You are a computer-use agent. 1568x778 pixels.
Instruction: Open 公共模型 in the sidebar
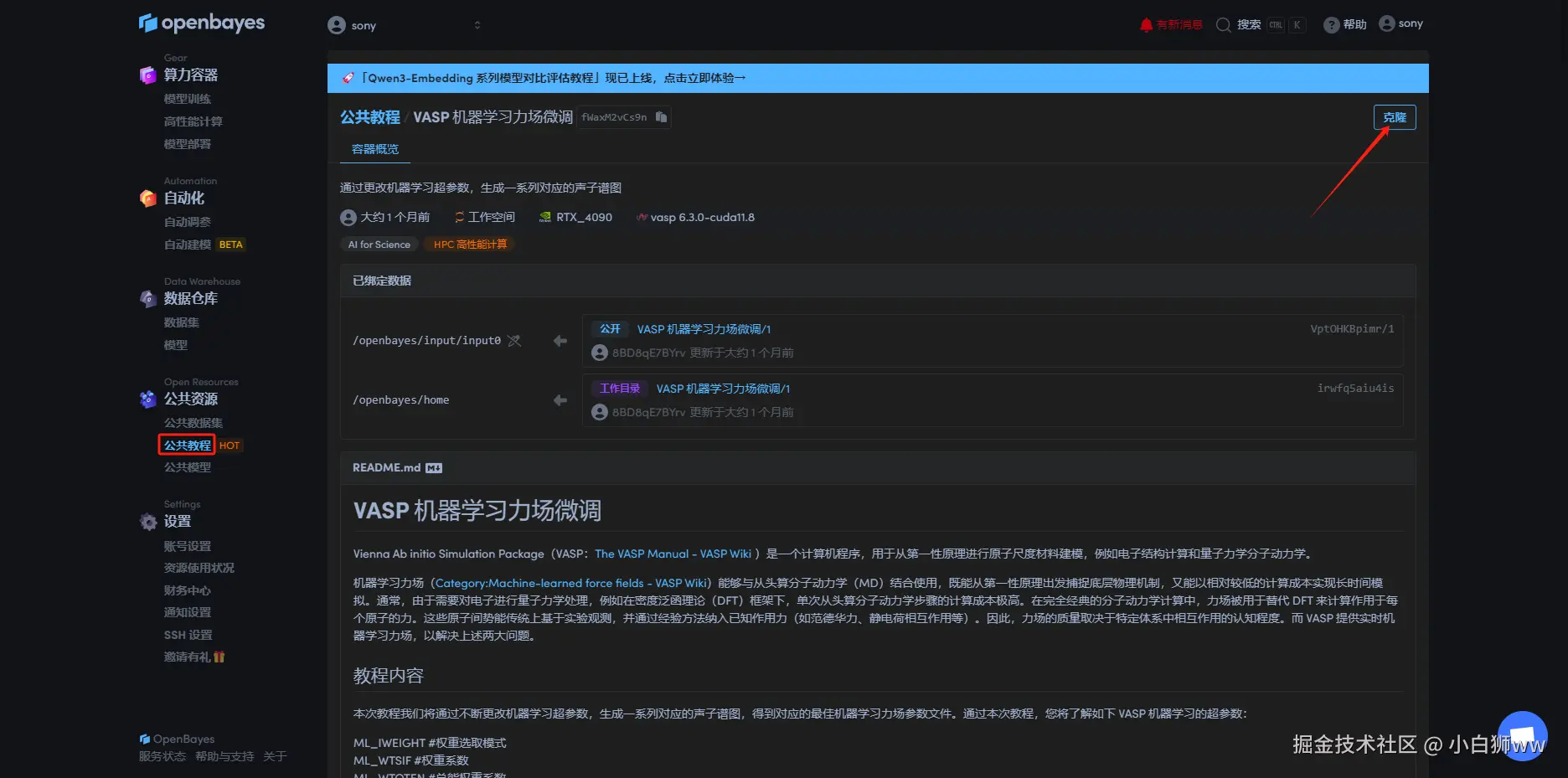188,467
